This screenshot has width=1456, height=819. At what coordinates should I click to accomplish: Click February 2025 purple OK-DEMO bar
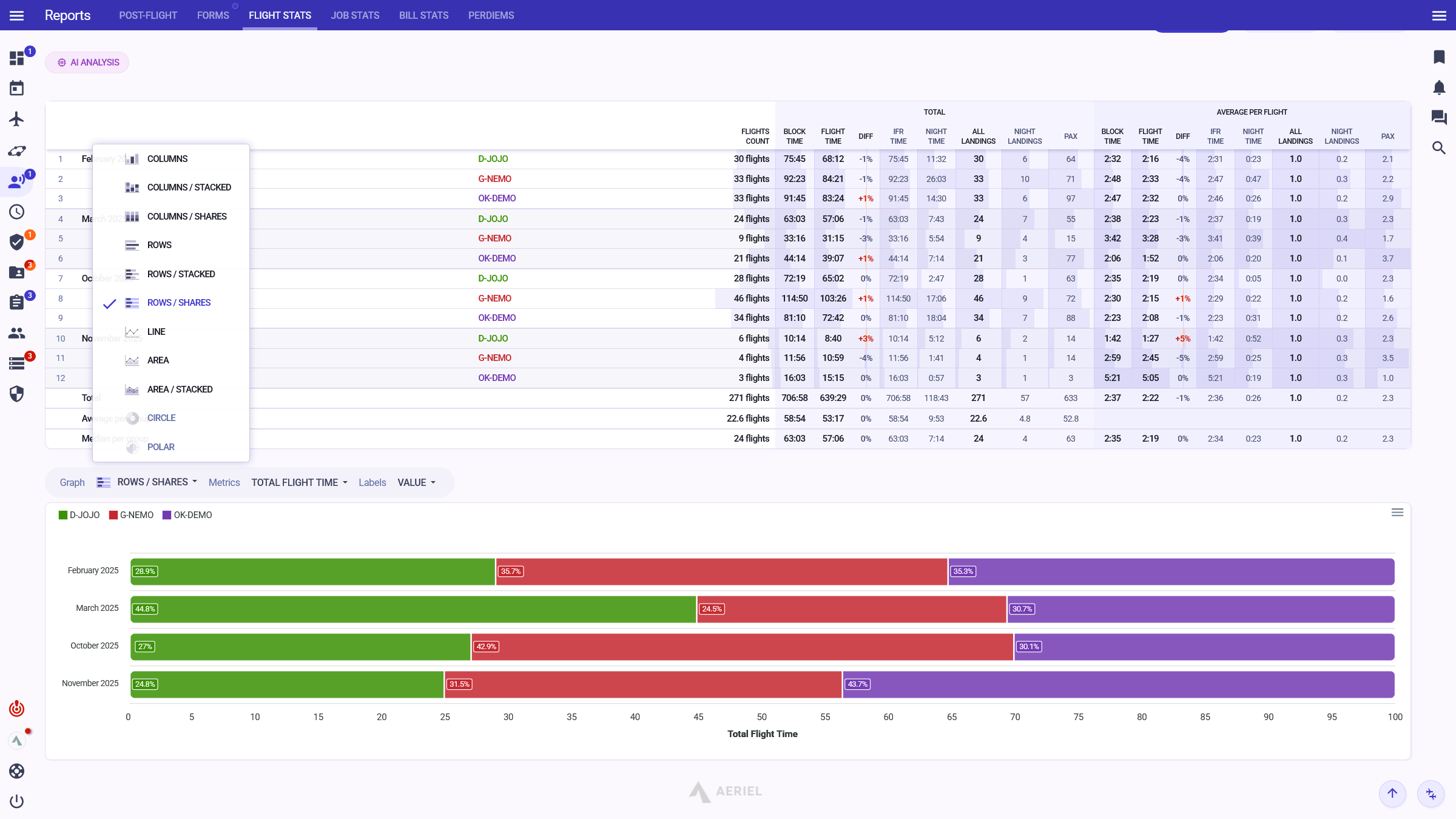point(1171,571)
